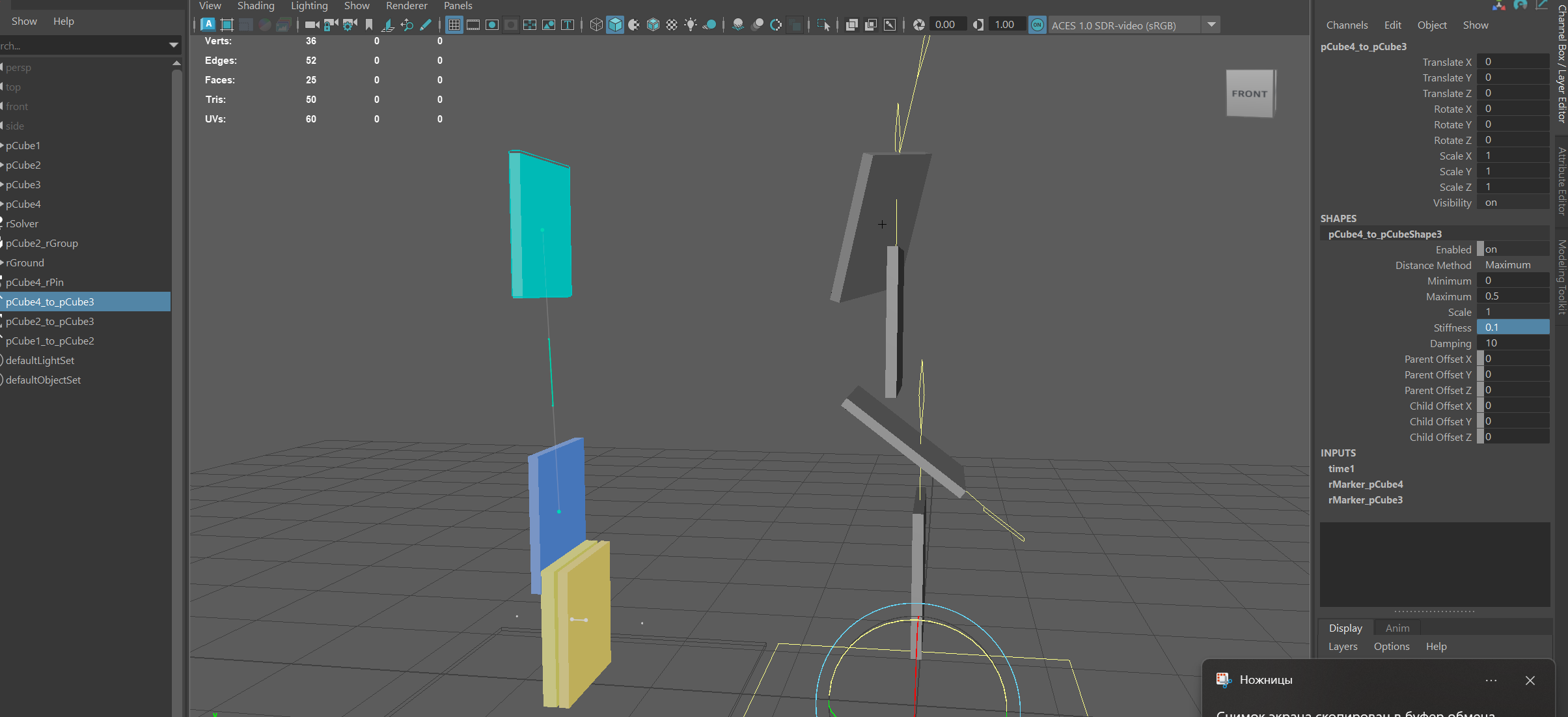
Task: Click the camera bookmarks icon
Action: click(x=369, y=25)
